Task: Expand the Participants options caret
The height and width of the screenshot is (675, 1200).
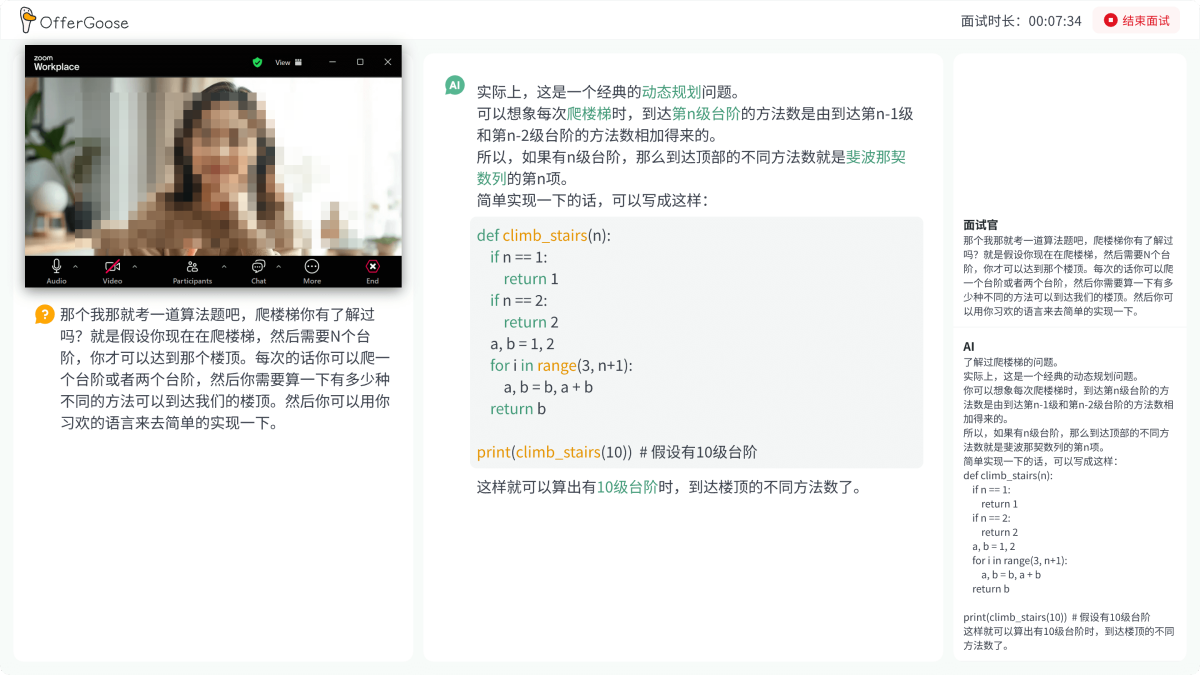Action: pyautogui.click(x=224, y=266)
